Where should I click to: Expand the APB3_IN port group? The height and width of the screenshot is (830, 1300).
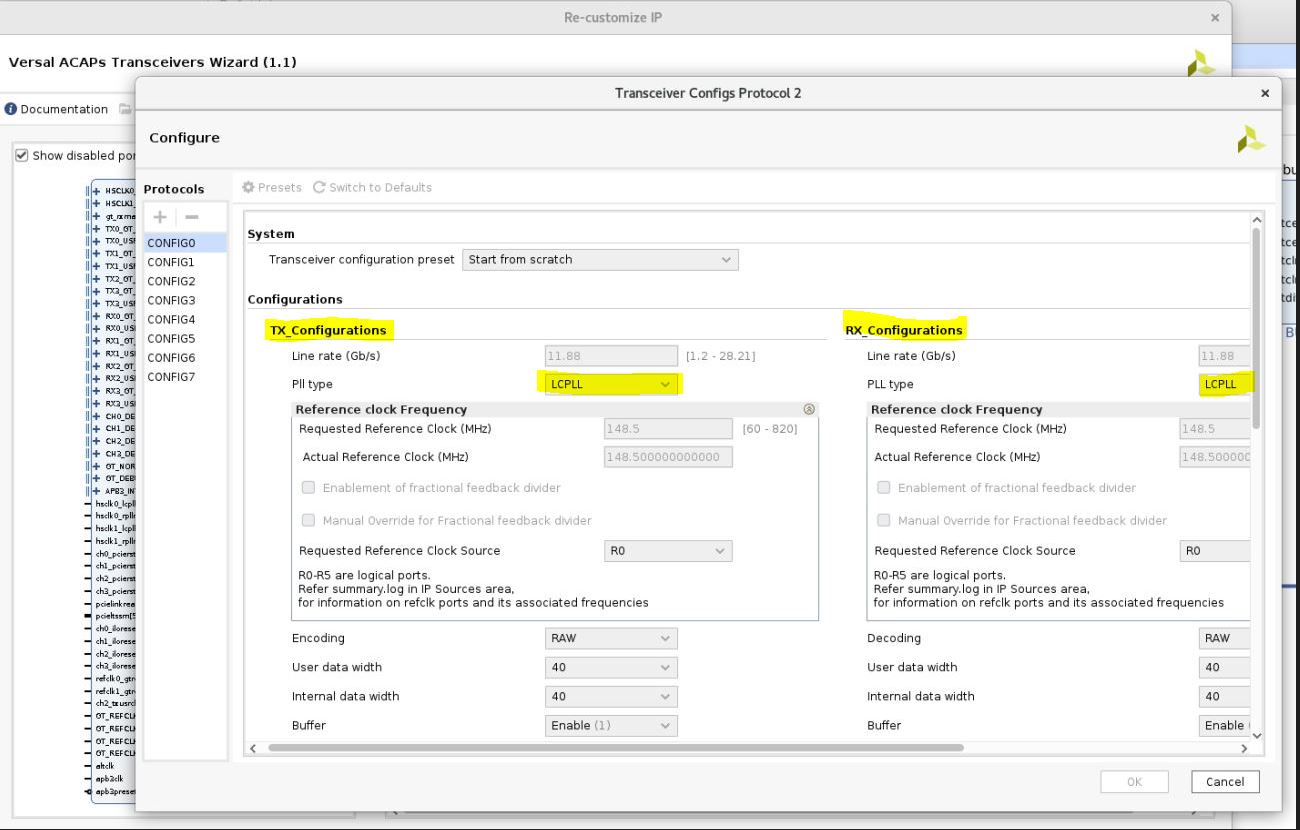coord(98,491)
